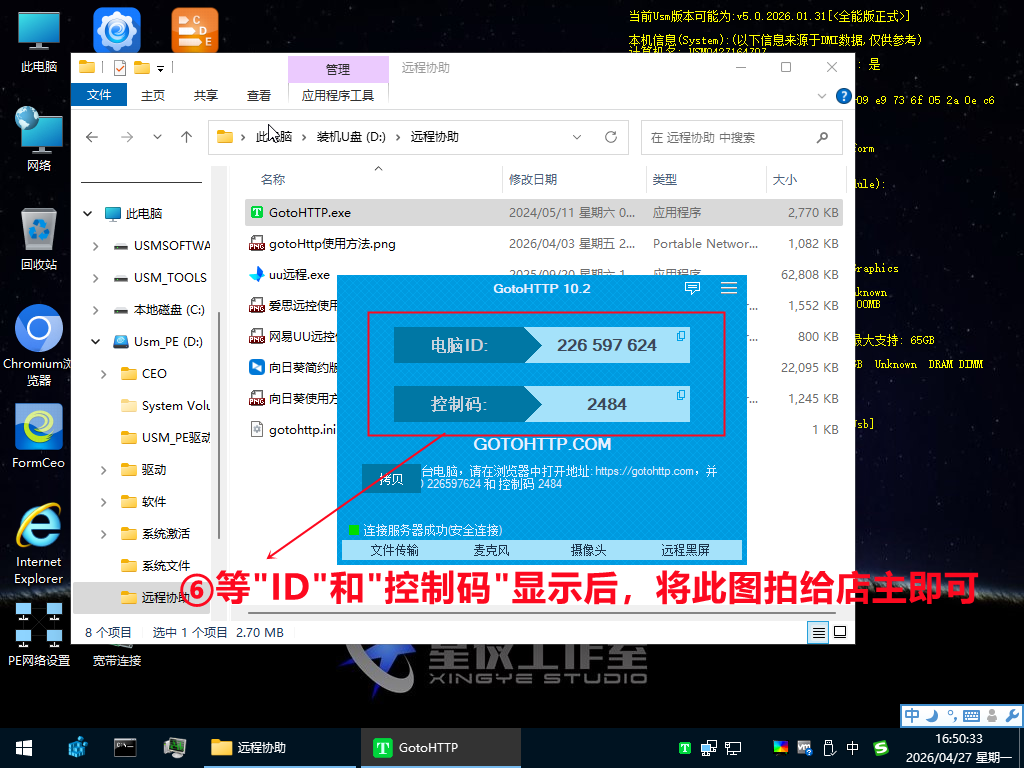Expand the 本地磁盘 (C:) tree node

coord(95,310)
